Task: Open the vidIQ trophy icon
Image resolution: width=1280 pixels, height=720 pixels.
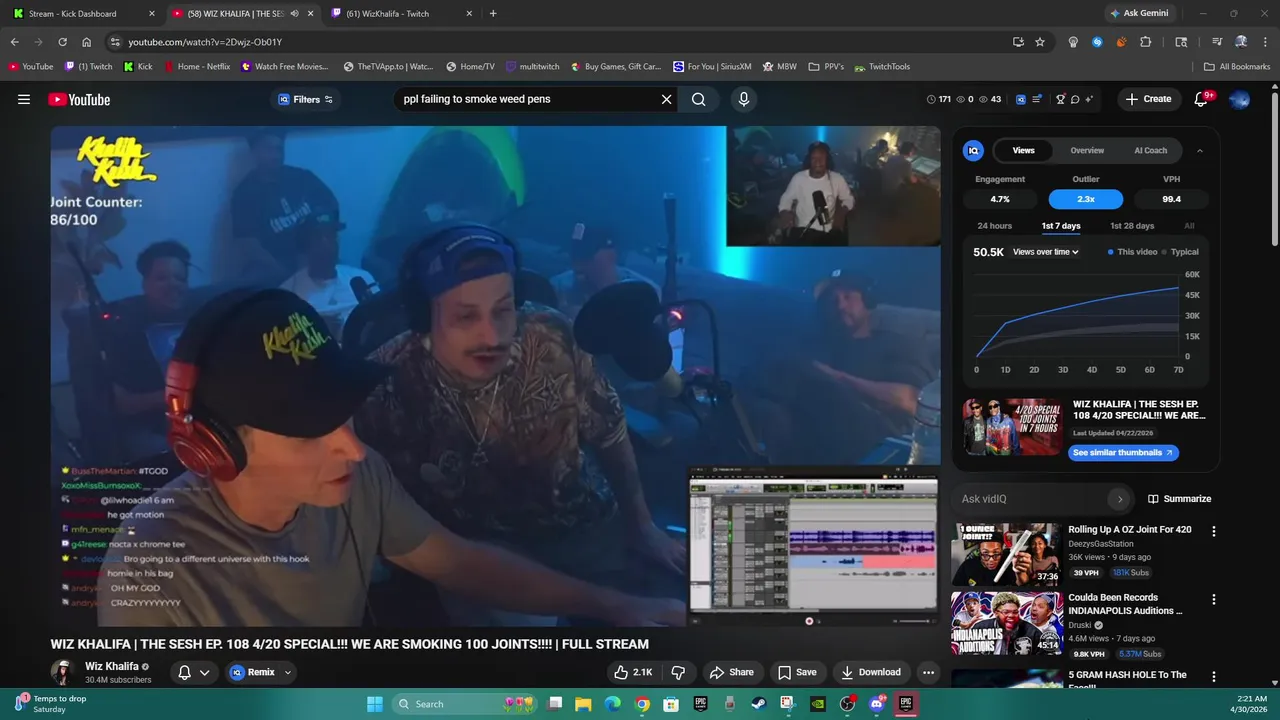Action: pos(1061,99)
